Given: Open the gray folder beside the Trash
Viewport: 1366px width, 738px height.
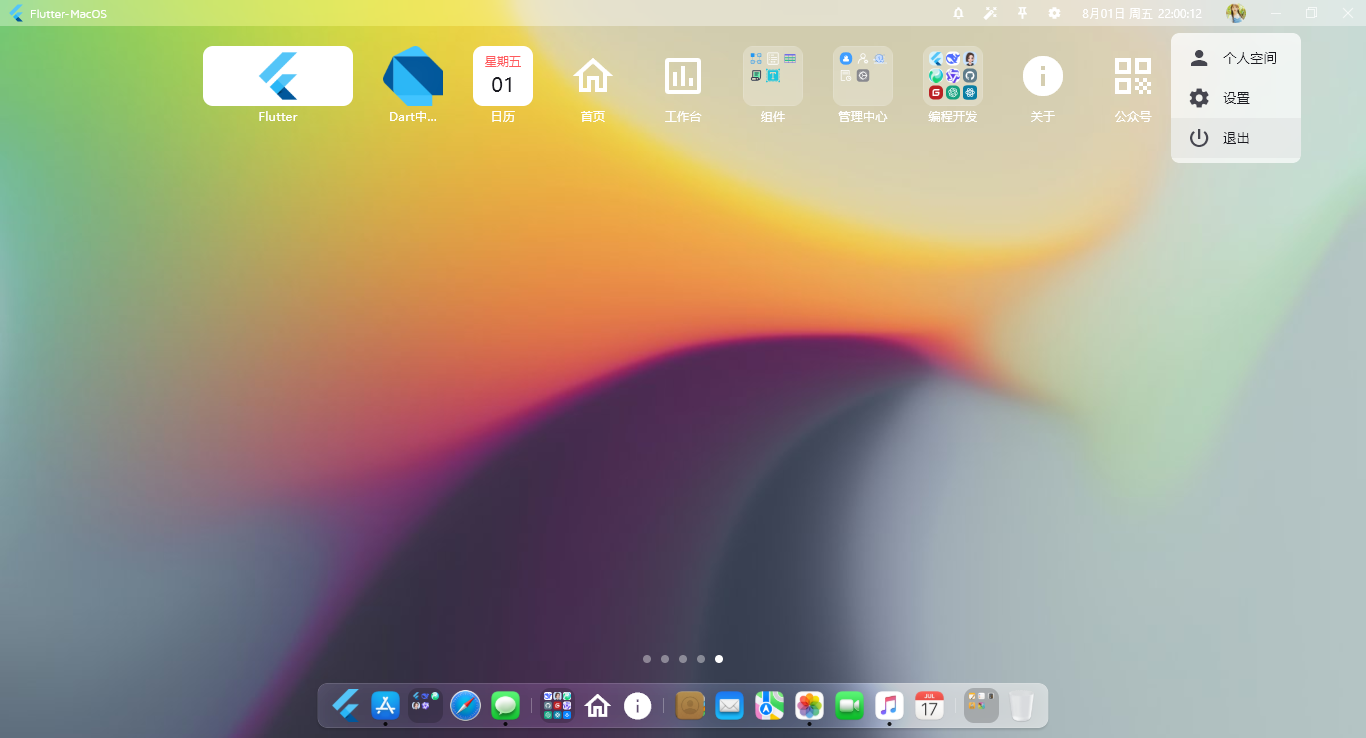Looking at the screenshot, I should (981, 705).
